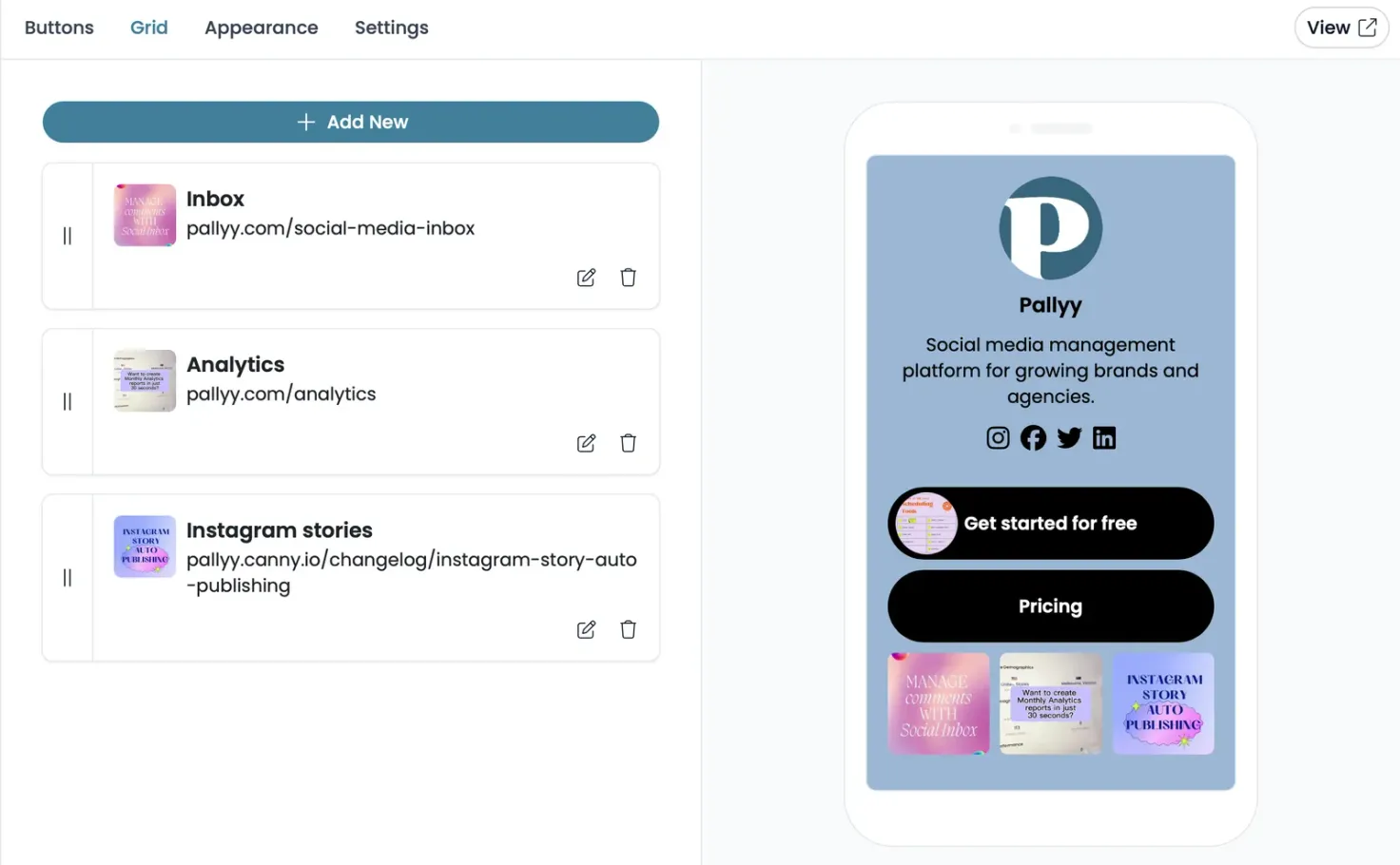Click the Add New button
Screen dimensions: 1400x865
[351, 122]
